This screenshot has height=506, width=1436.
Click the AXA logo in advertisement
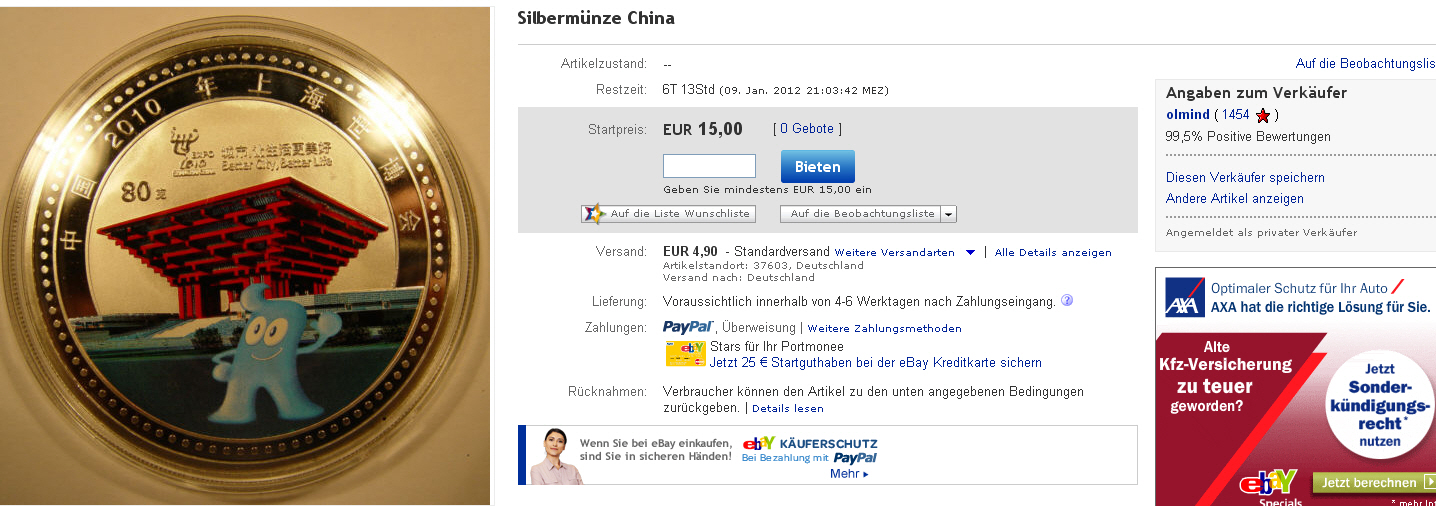coord(1184,297)
